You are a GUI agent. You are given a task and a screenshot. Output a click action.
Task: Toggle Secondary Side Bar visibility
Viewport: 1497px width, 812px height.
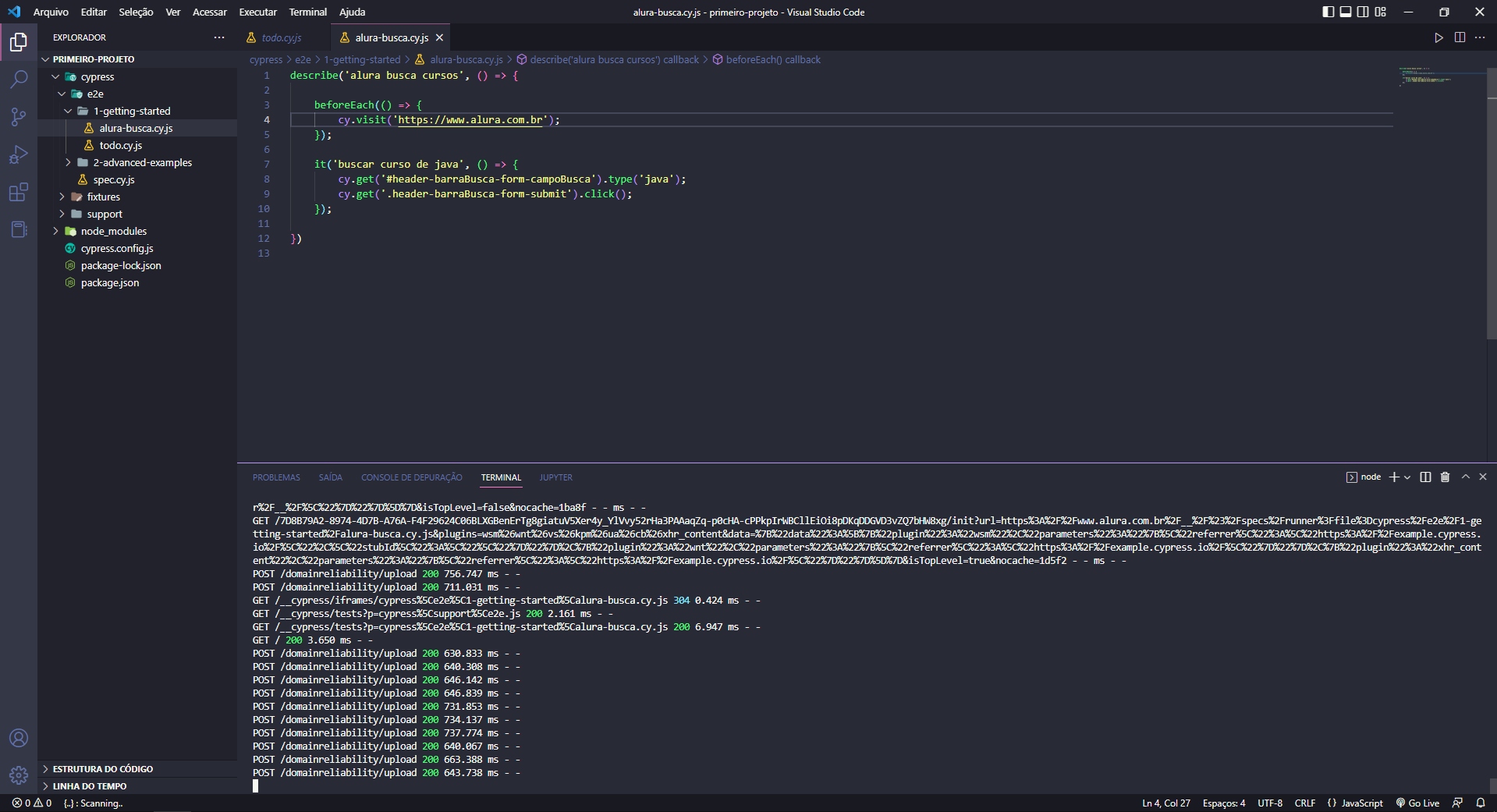[1363, 12]
